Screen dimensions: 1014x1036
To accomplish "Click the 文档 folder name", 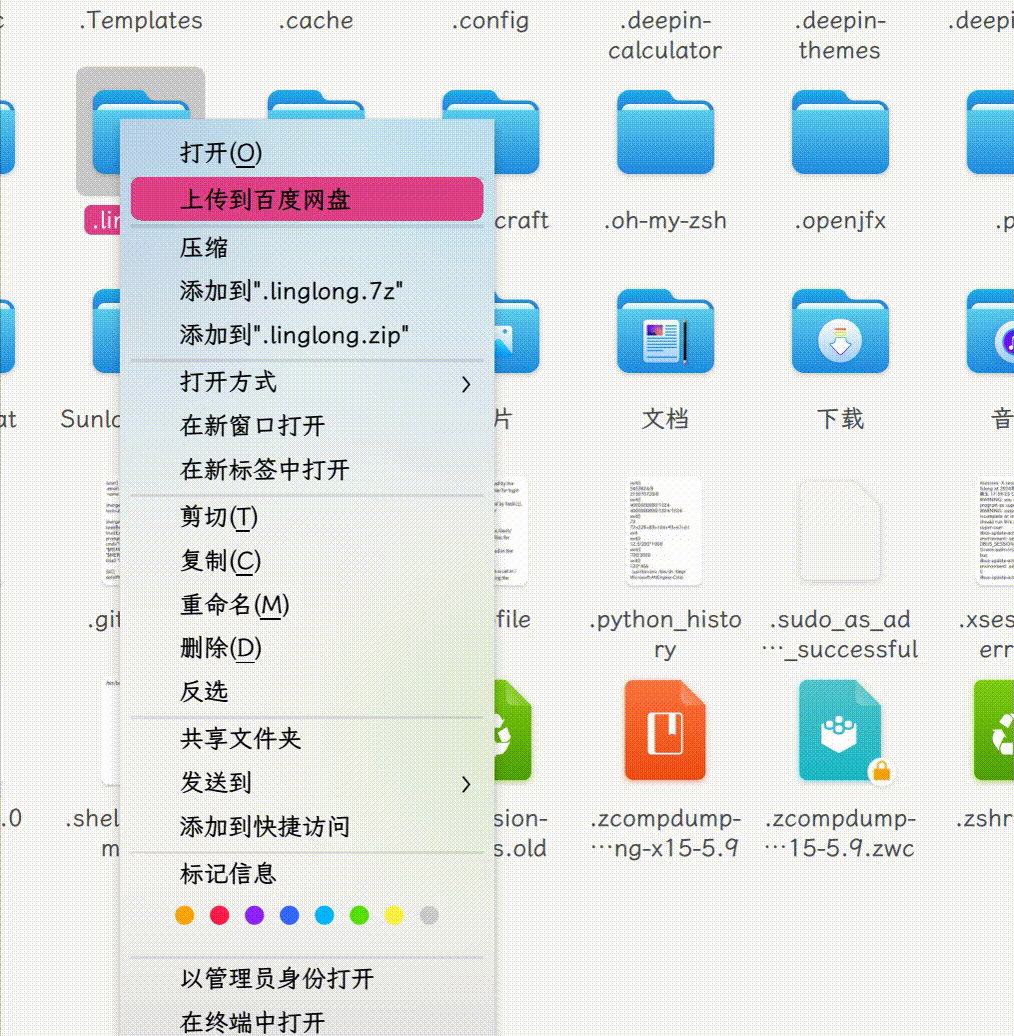I will [665, 419].
